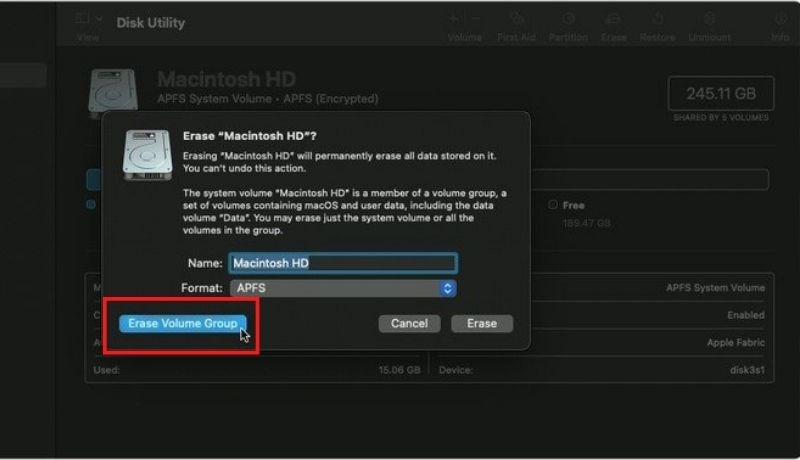Click the APFS System Volume type value
800x460 pixels.
point(715,288)
